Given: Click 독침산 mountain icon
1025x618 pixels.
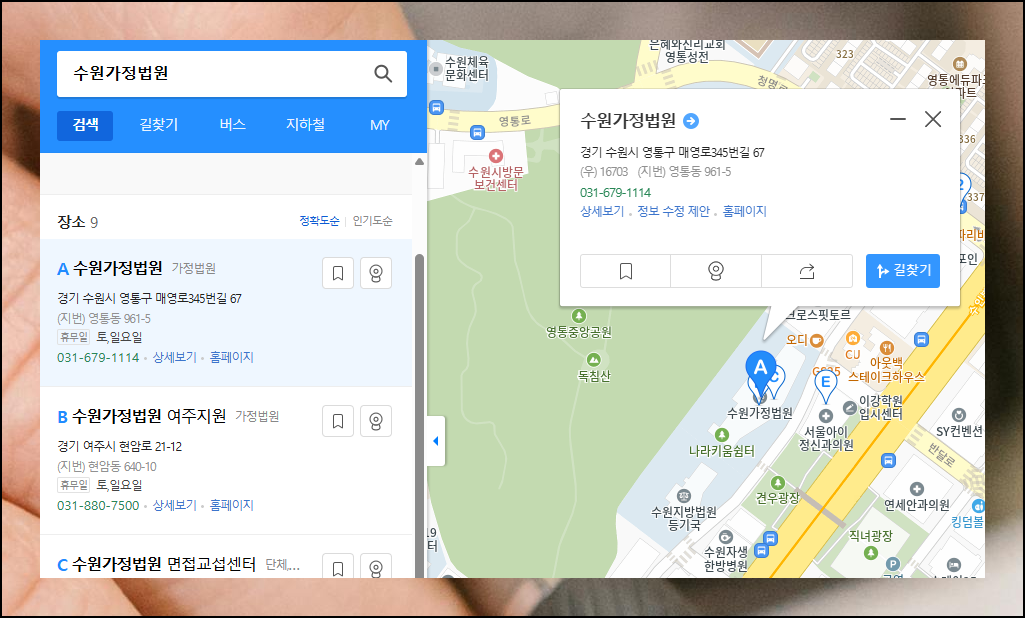Looking at the screenshot, I should (594, 360).
